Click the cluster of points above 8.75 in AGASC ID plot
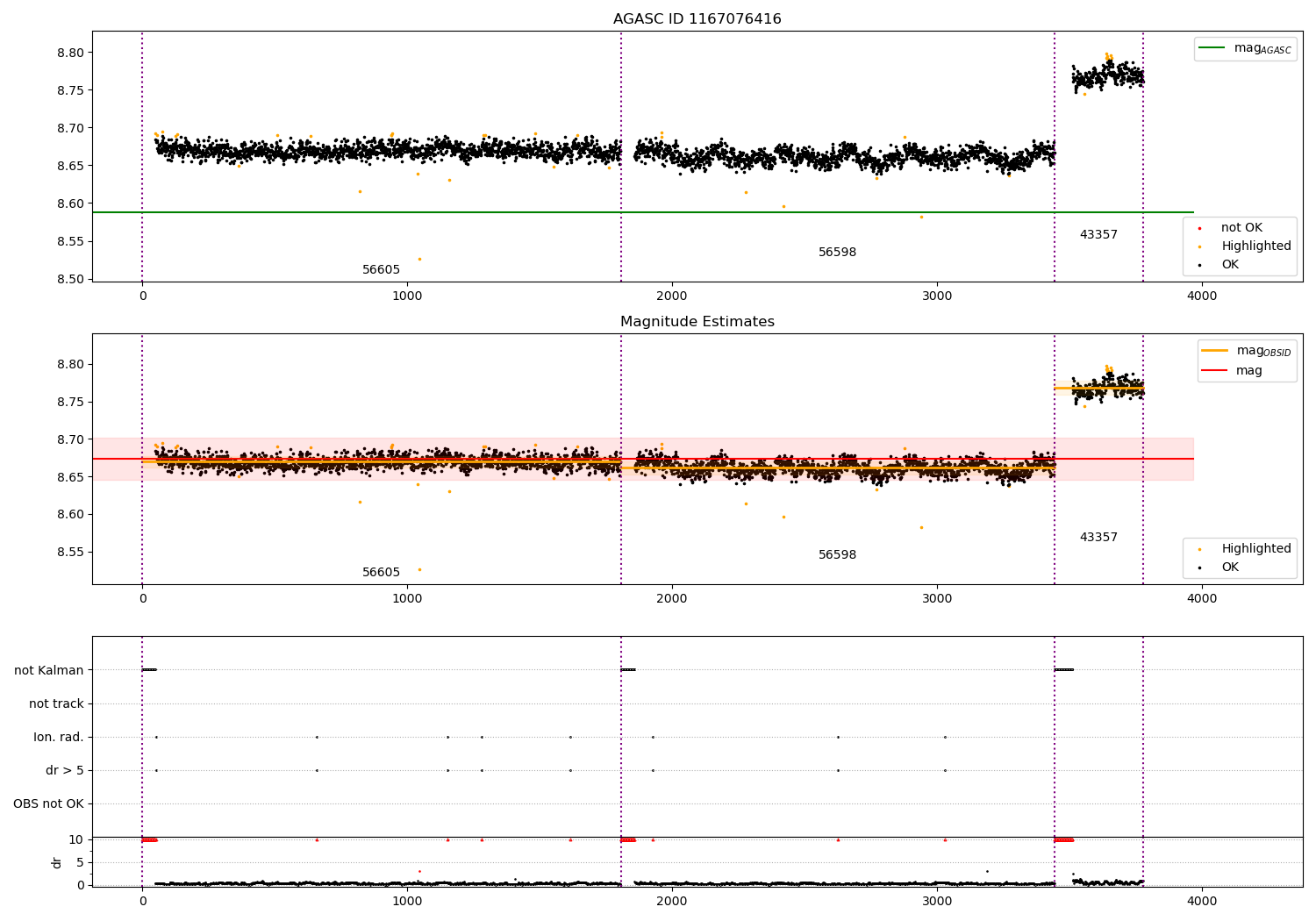 coord(1106,75)
